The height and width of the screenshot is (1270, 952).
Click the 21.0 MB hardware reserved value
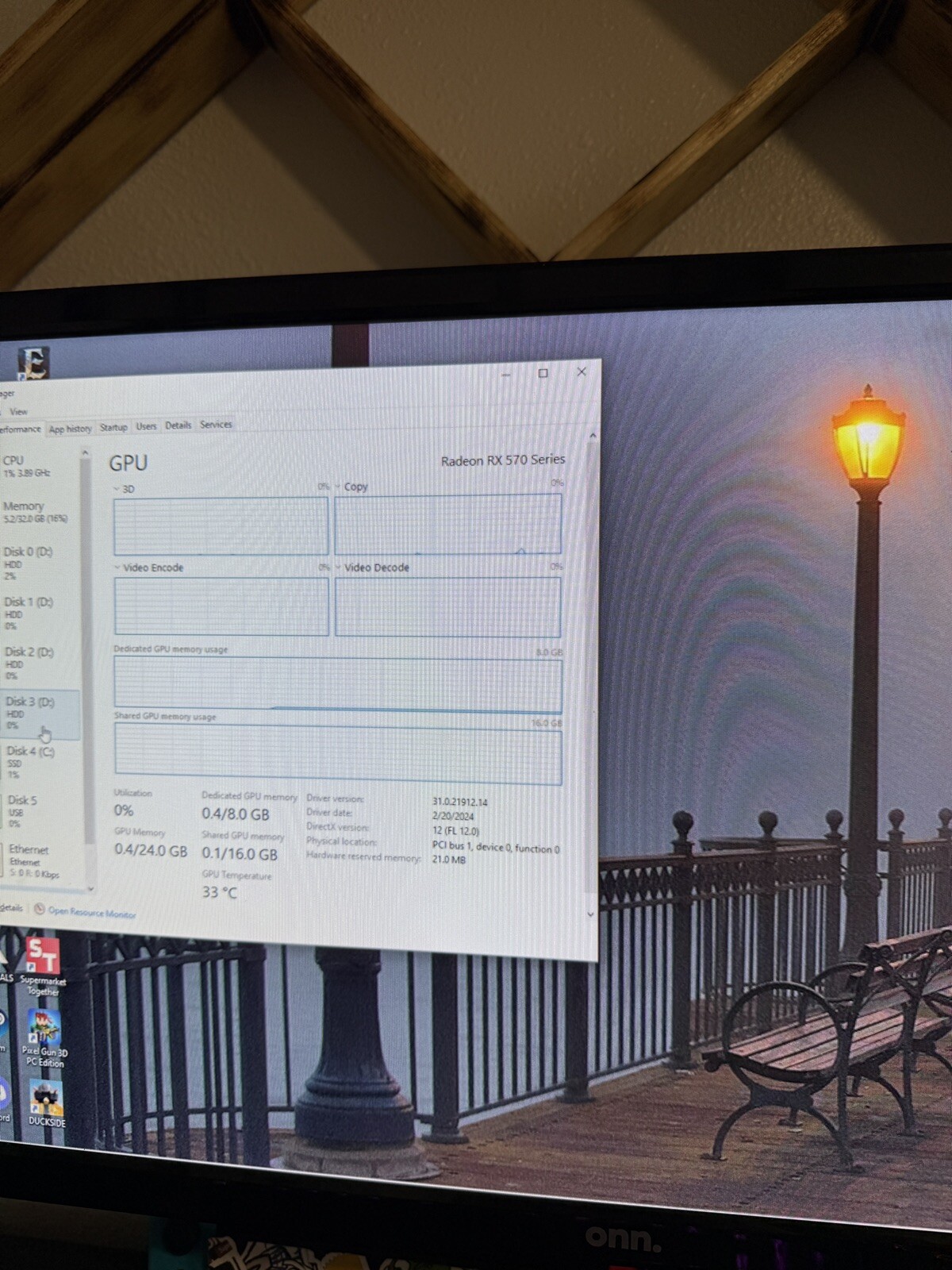coord(449,860)
